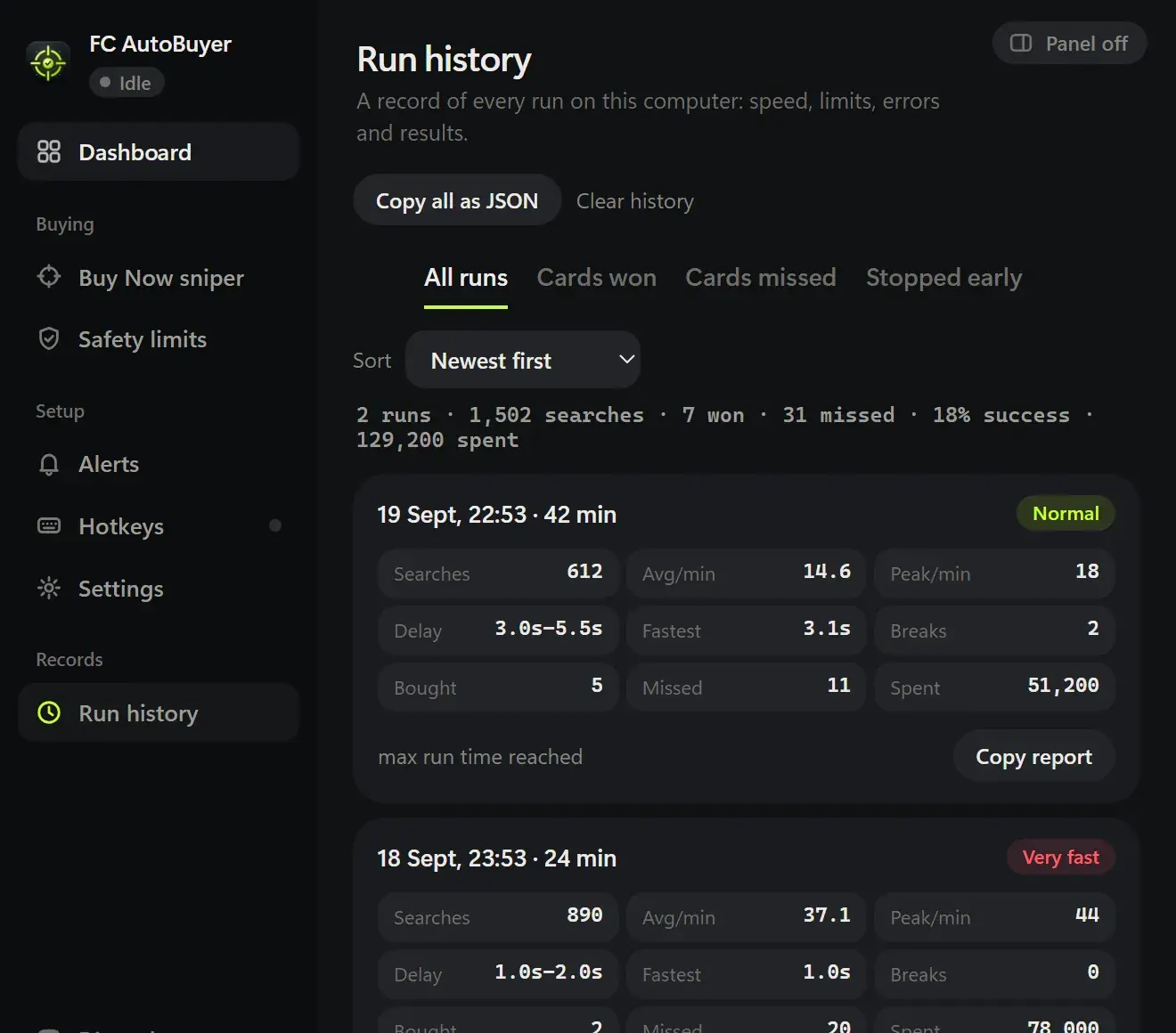
Task: Click the Delay 3.0s–5.5s stat cell
Action: pyautogui.click(x=498, y=630)
